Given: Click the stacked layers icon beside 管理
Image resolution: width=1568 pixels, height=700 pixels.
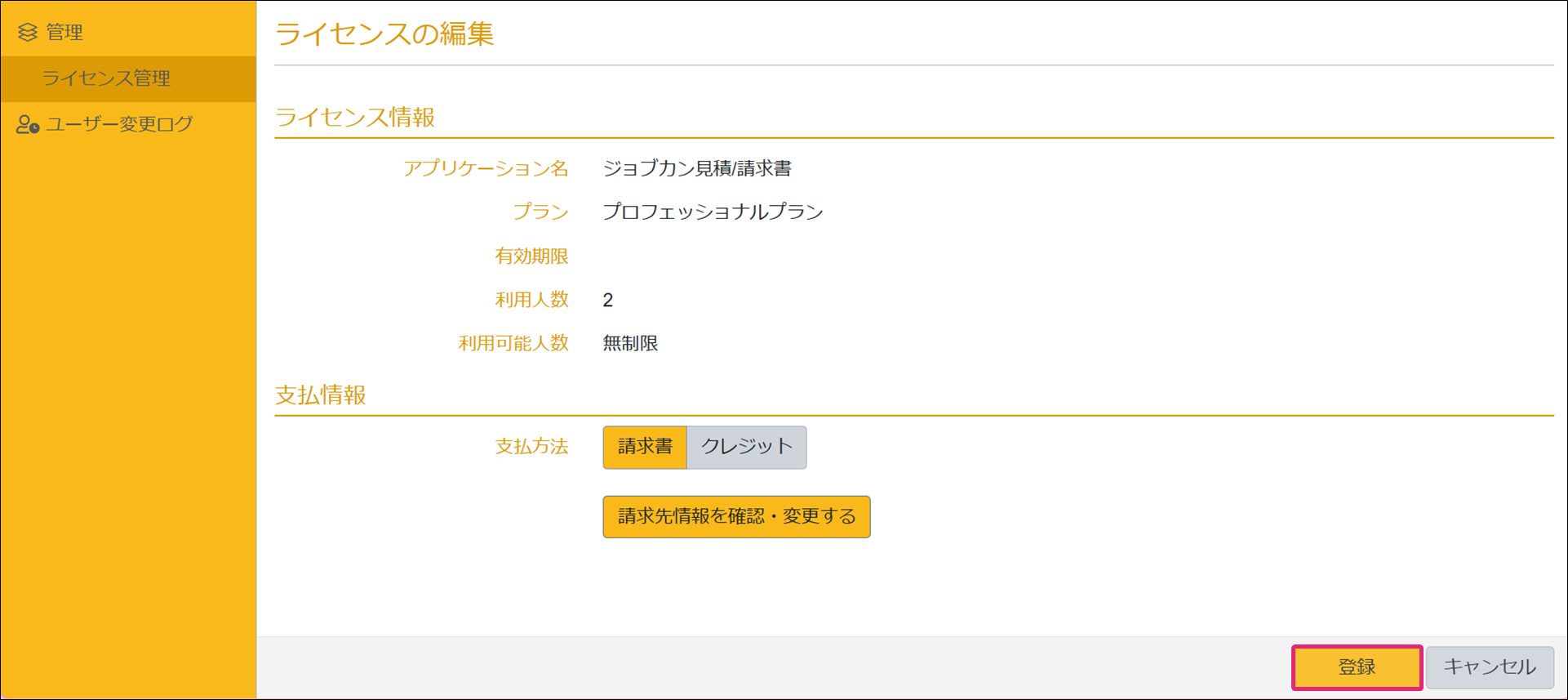Looking at the screenshot, I should 28,32.
